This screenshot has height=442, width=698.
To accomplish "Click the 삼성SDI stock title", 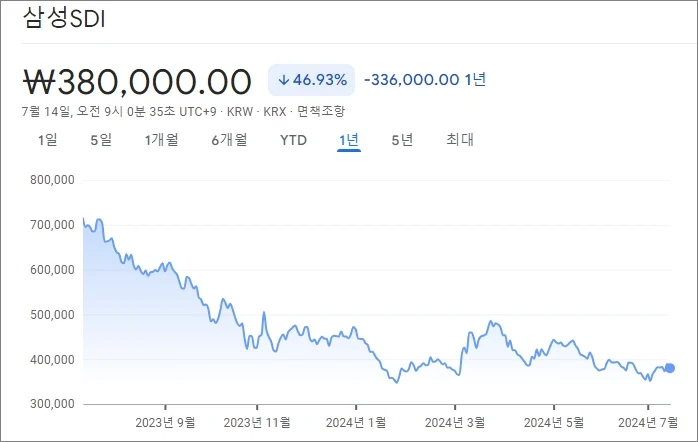I will [64, 19].
